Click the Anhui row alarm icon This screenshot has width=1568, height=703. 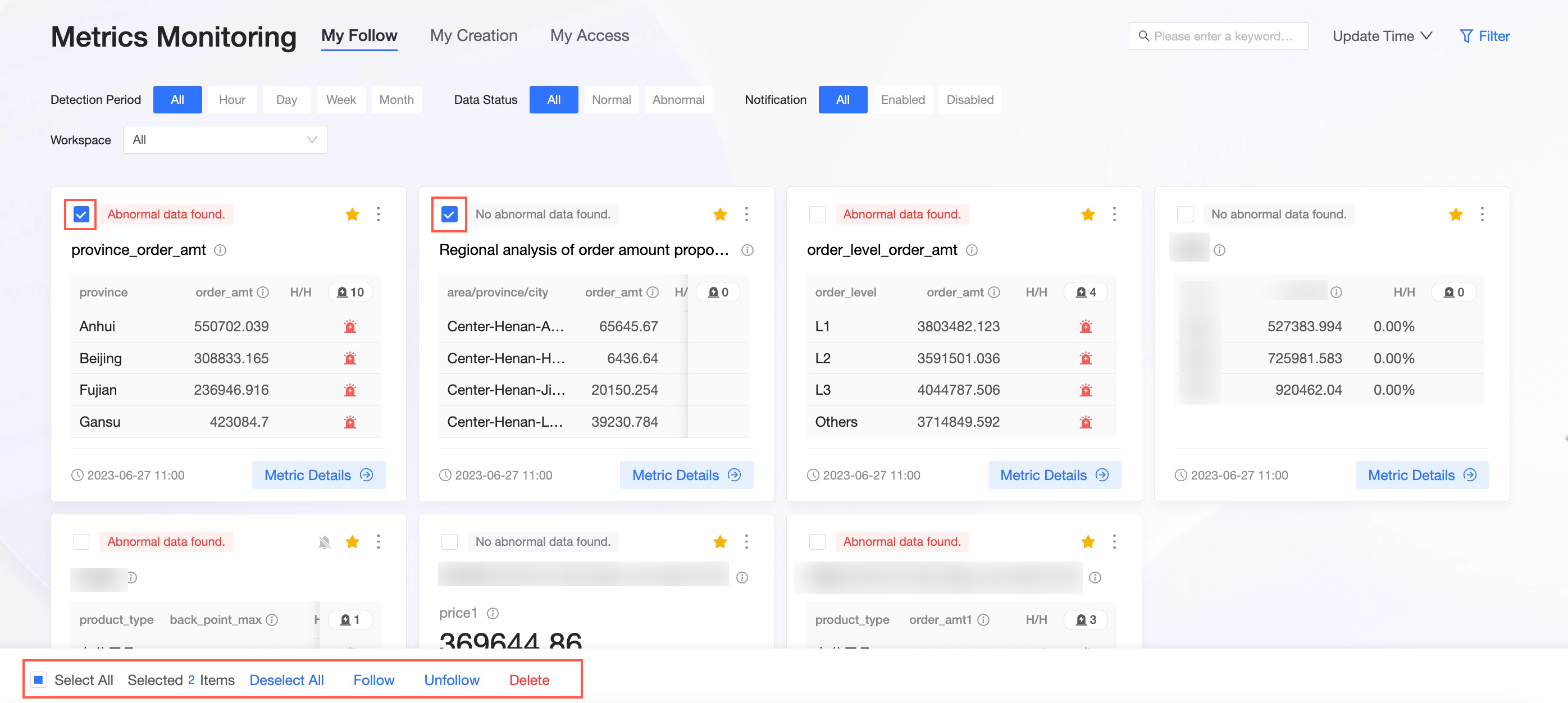point(350,327)
